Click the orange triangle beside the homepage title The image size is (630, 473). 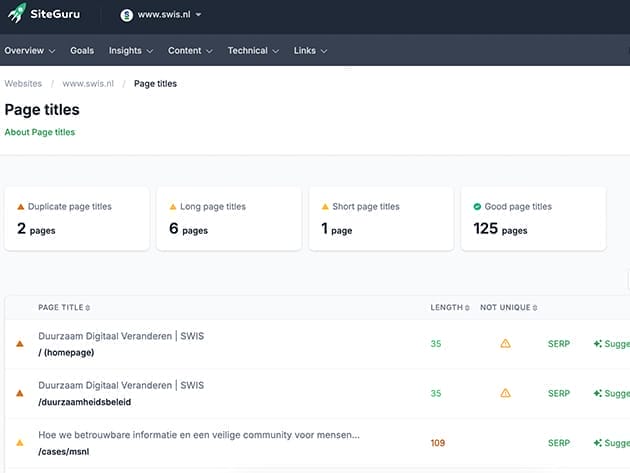click(19, 344)
